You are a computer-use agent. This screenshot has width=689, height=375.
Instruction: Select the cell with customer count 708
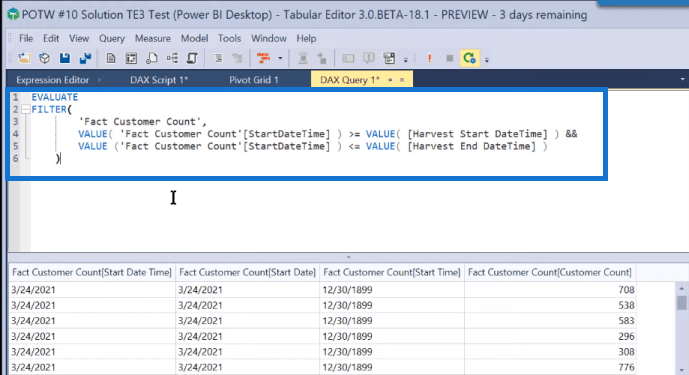pos(550,290)
